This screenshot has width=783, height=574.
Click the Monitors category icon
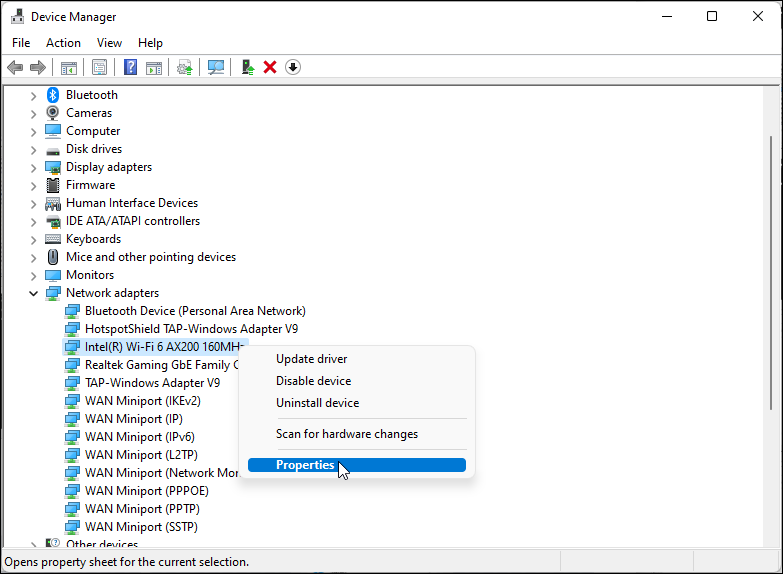pos(53,275)
